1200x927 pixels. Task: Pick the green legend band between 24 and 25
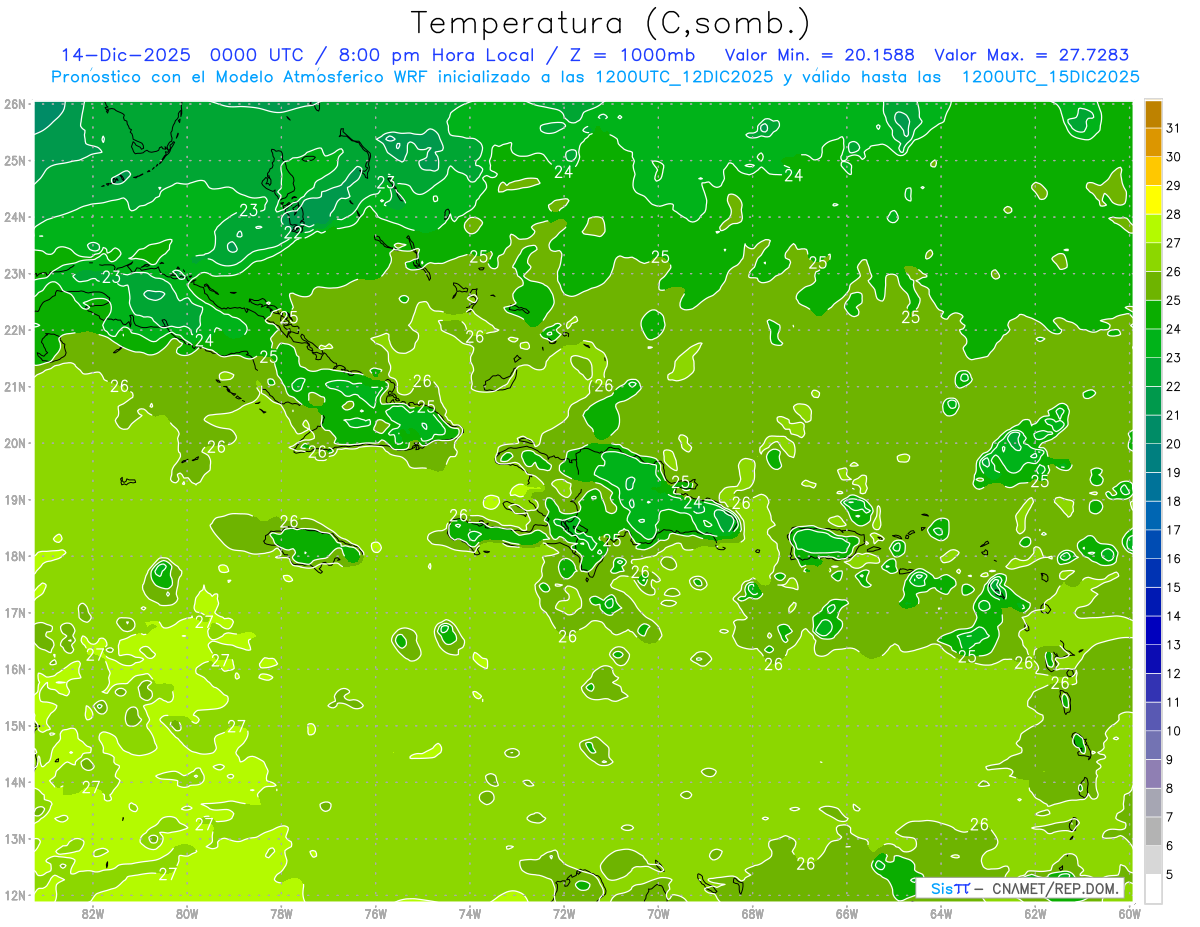point(1153,314)
